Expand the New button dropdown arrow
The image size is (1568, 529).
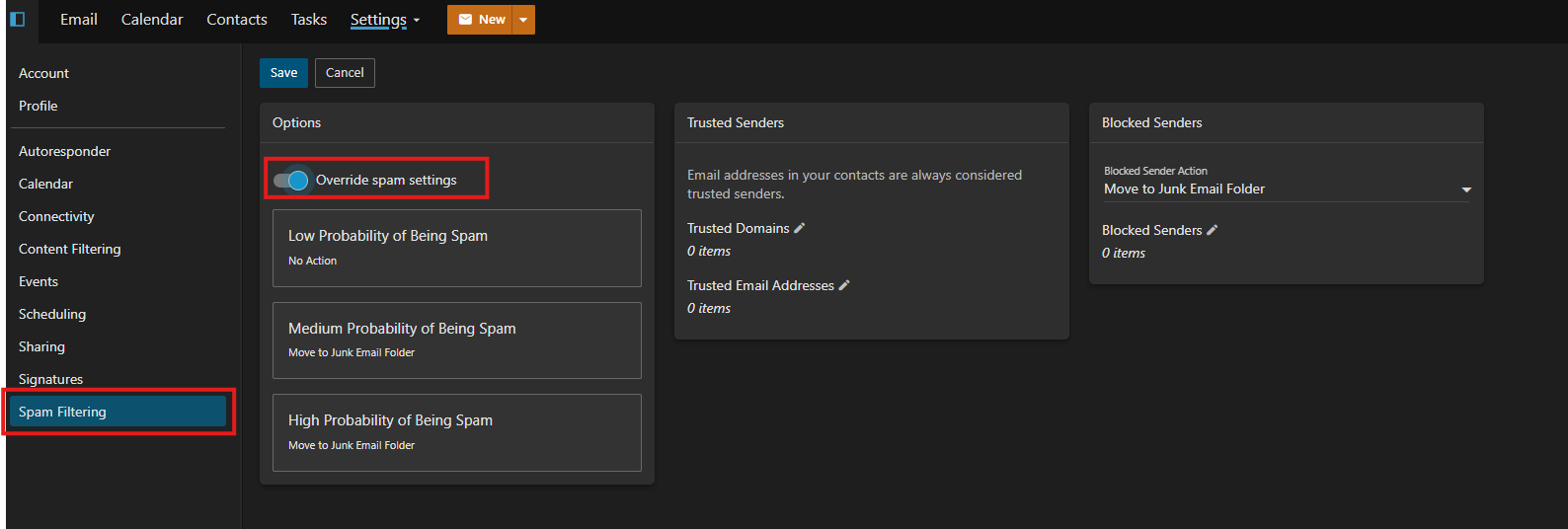523,20
